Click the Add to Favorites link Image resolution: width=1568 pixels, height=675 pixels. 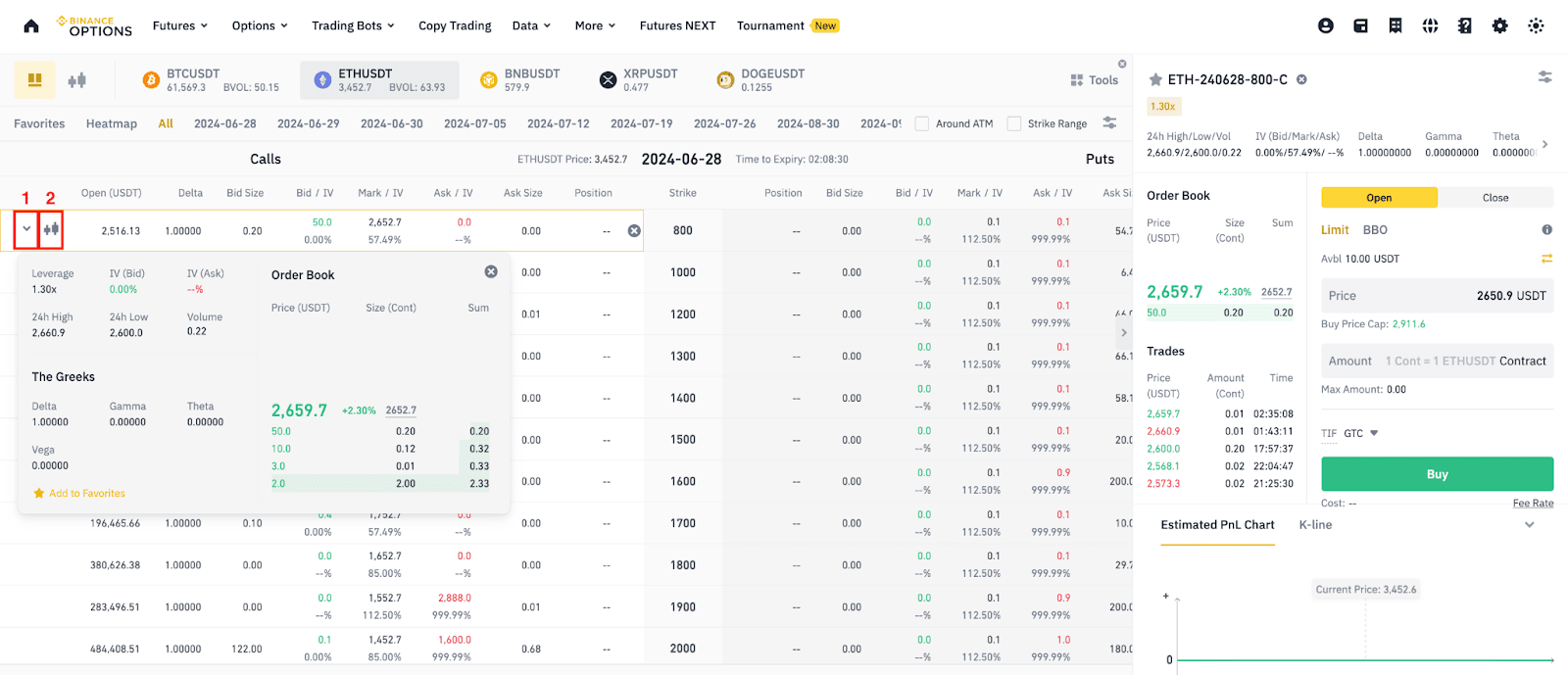click(86, 494)
